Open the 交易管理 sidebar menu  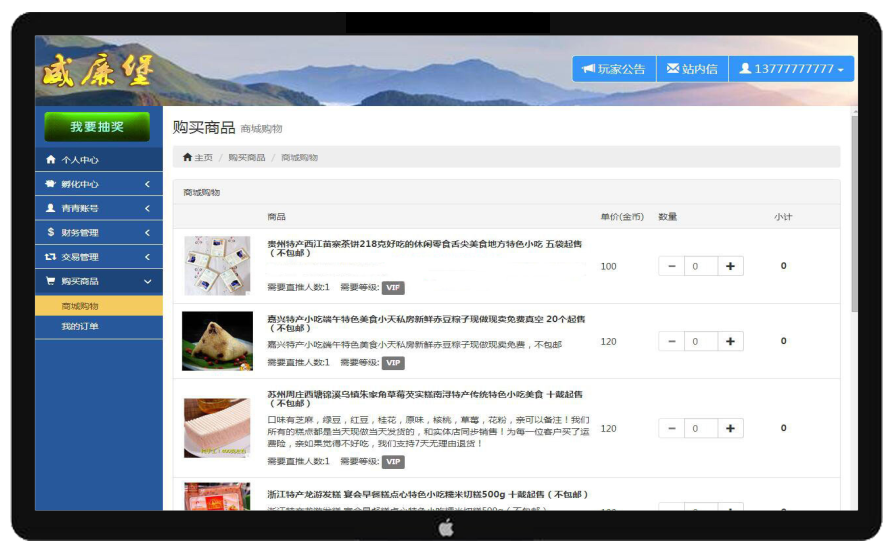tap(99, 257)
